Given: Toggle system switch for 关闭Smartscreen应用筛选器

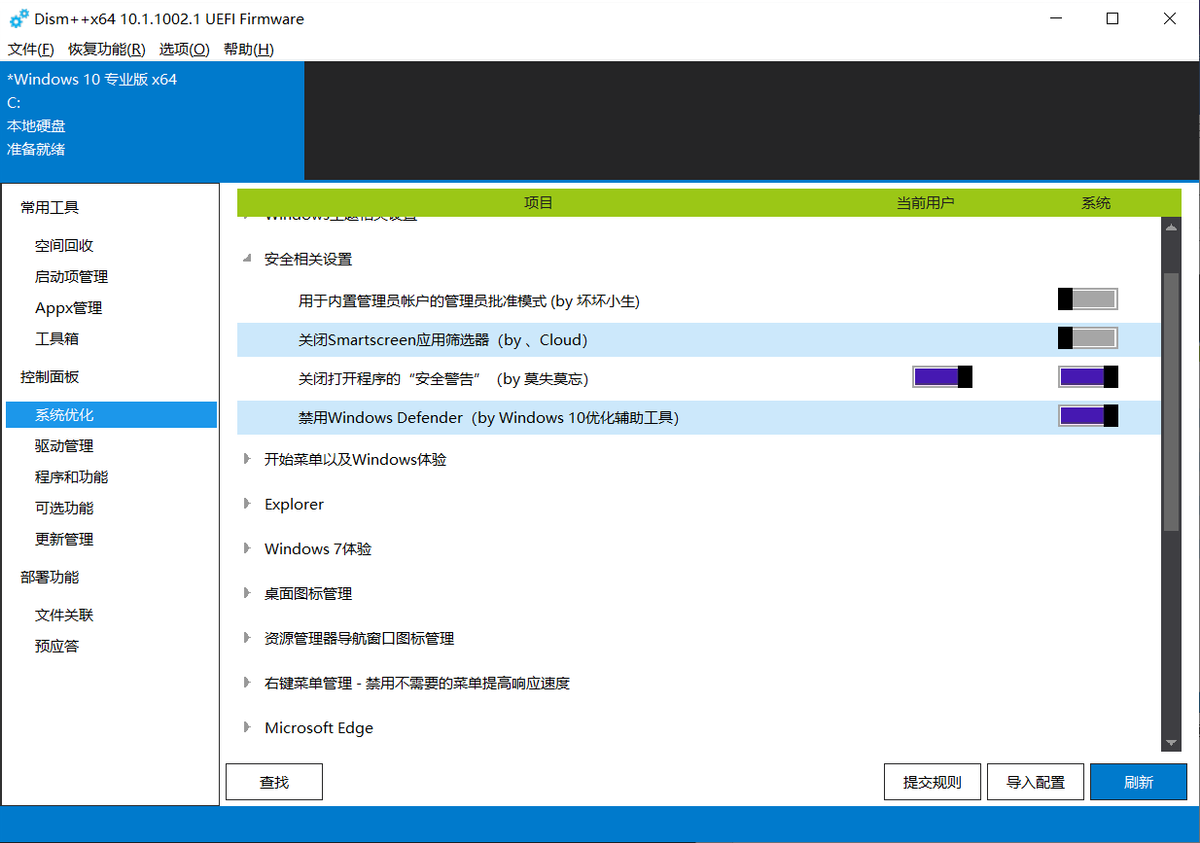Looking at the screenshot, I should click(1088, 338).
